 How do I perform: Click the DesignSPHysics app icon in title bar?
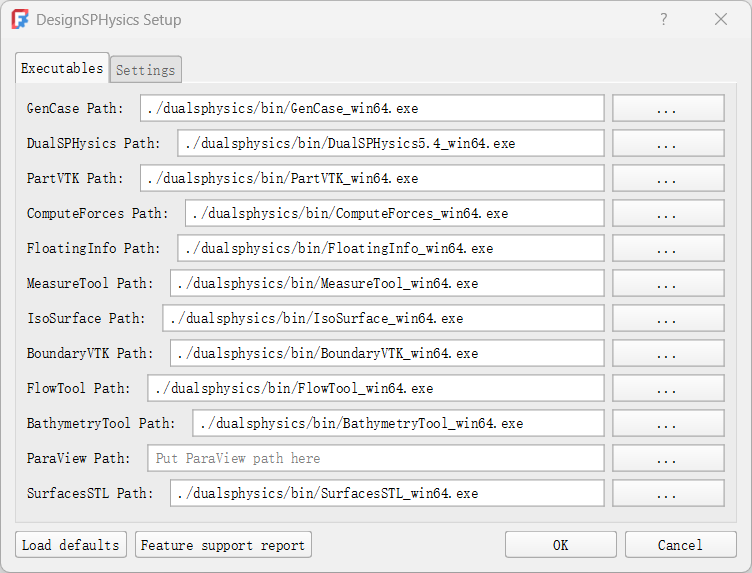point(20,19)
